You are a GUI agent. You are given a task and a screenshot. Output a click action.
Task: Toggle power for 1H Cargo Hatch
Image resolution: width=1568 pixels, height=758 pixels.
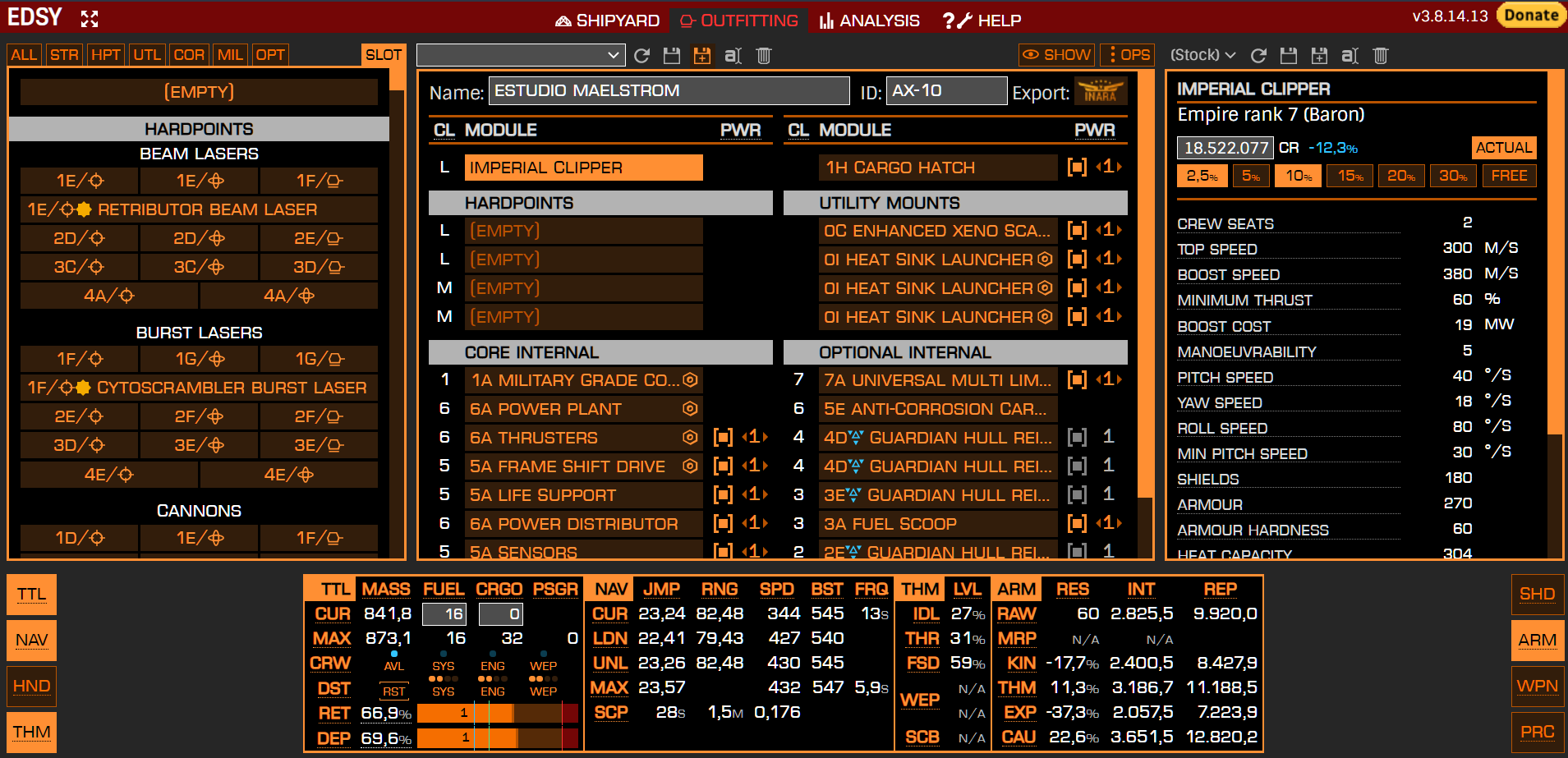point(1077,167)
